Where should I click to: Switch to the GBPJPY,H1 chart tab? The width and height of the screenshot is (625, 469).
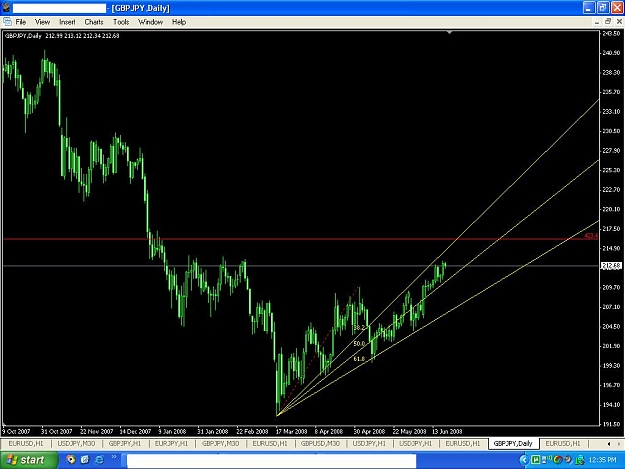click(124, 443)
